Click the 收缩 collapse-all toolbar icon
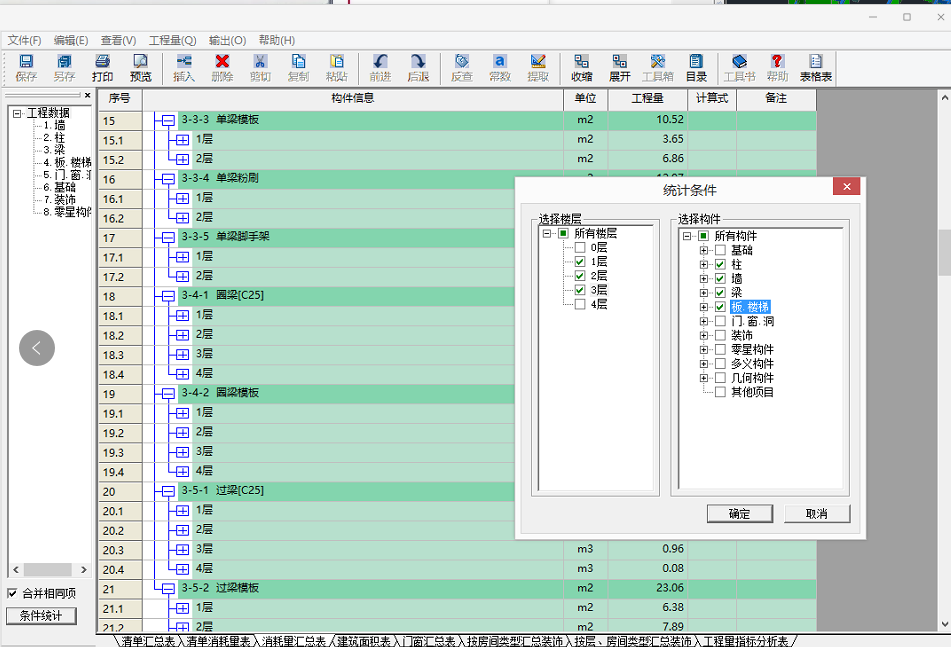Viewport: 951px width, 647px height. (581, 68)
